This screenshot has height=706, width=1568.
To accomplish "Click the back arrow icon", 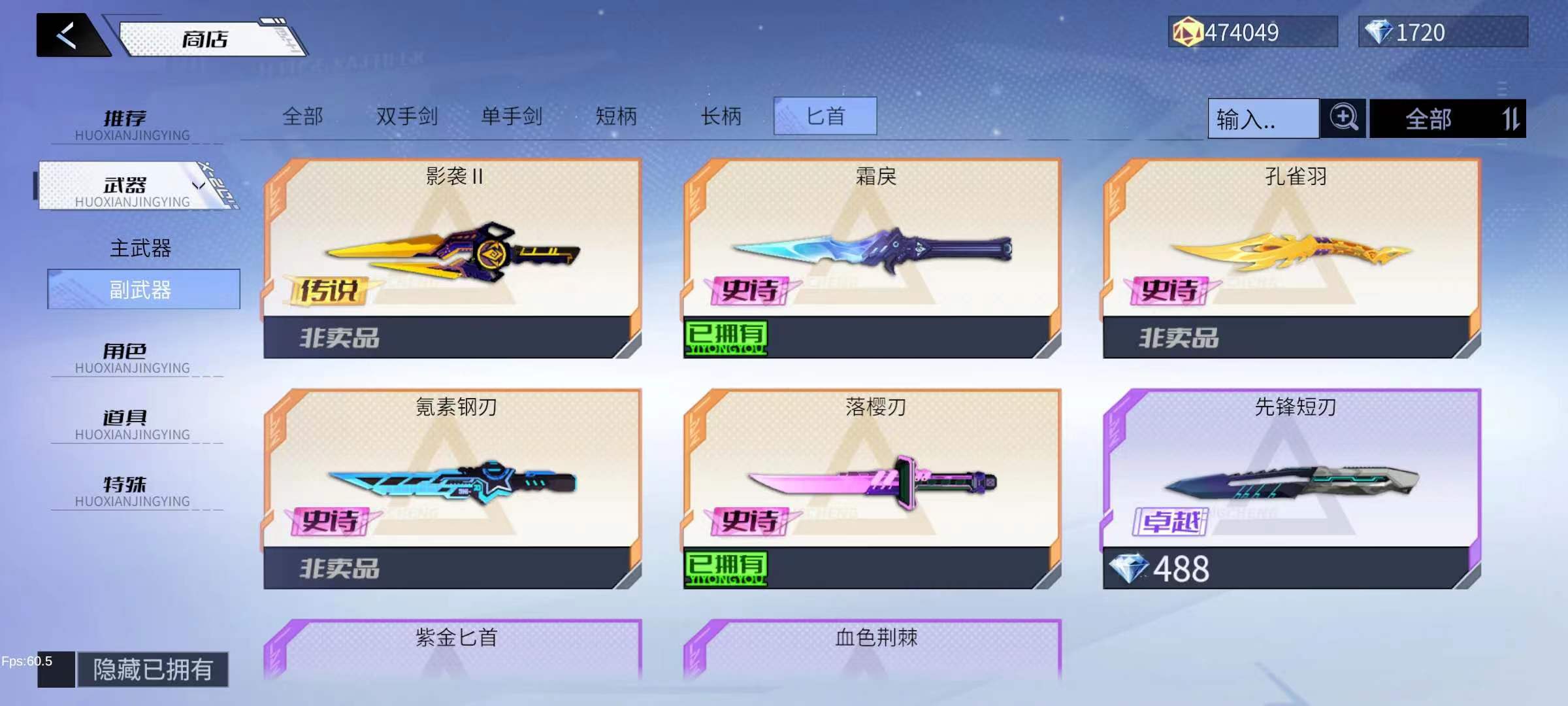I will pos(67,35).
